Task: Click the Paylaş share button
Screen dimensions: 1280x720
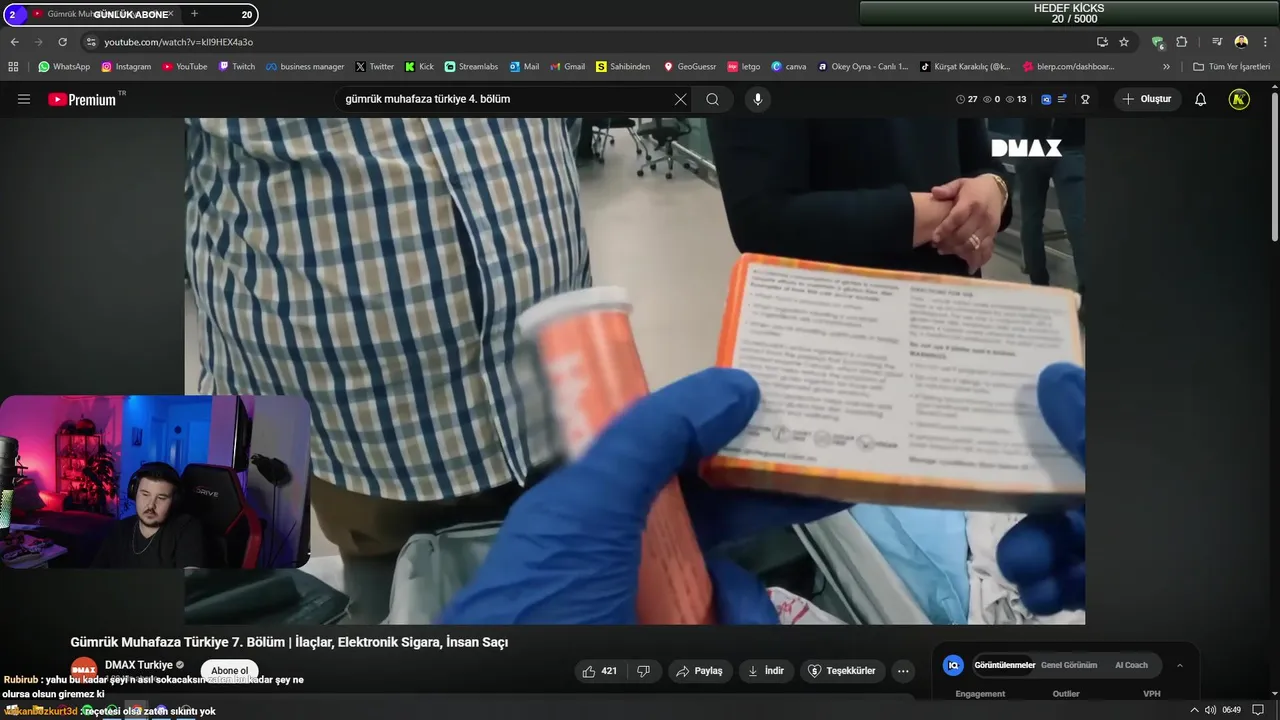Action: point(700,671)
